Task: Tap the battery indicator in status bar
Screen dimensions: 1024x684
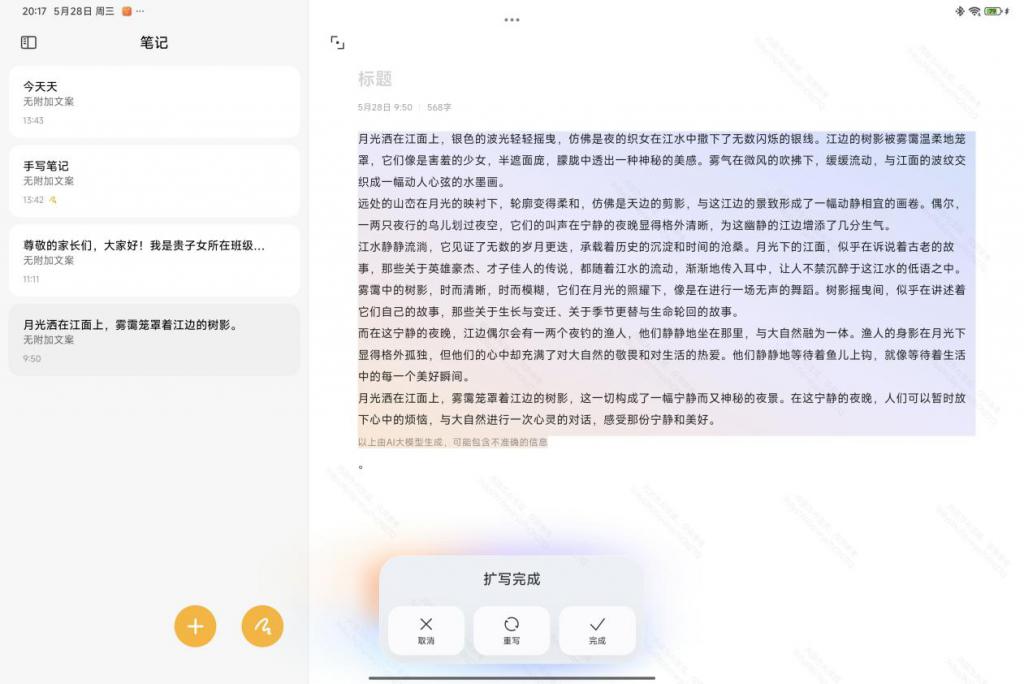Action: tap(993, 11)
